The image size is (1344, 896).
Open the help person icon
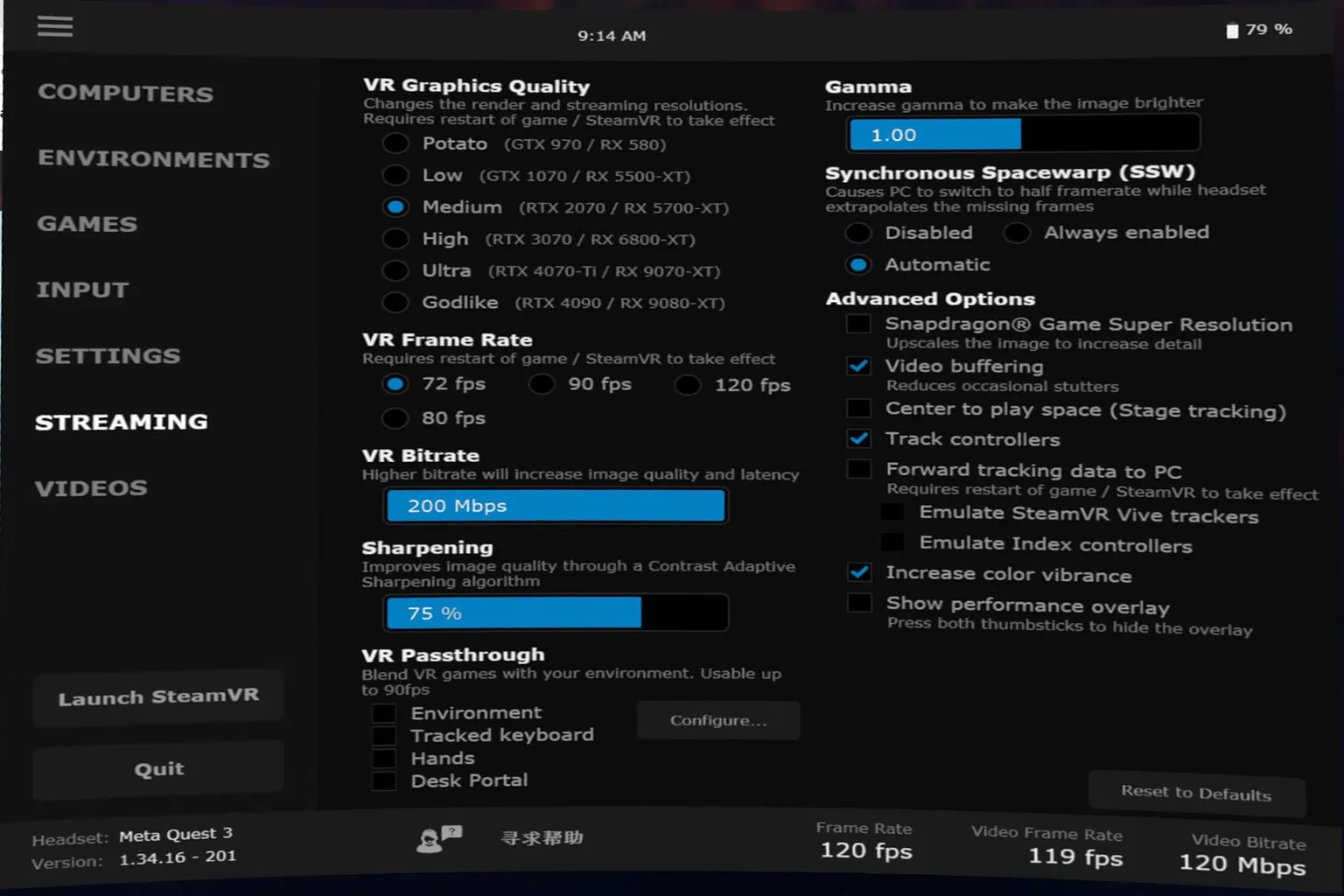(x=438, y=838)
